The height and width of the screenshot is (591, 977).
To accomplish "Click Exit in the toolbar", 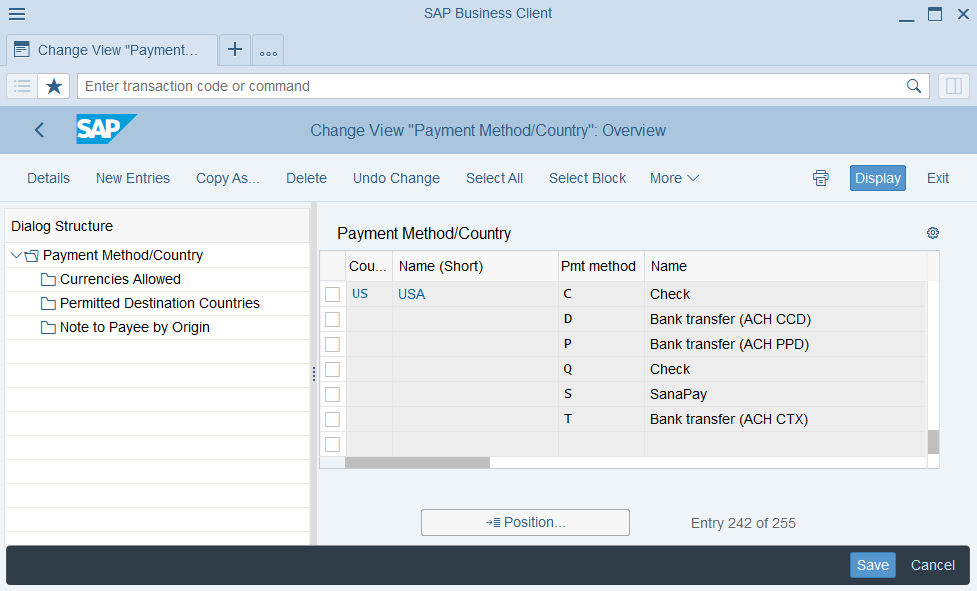I will point(938,178).
